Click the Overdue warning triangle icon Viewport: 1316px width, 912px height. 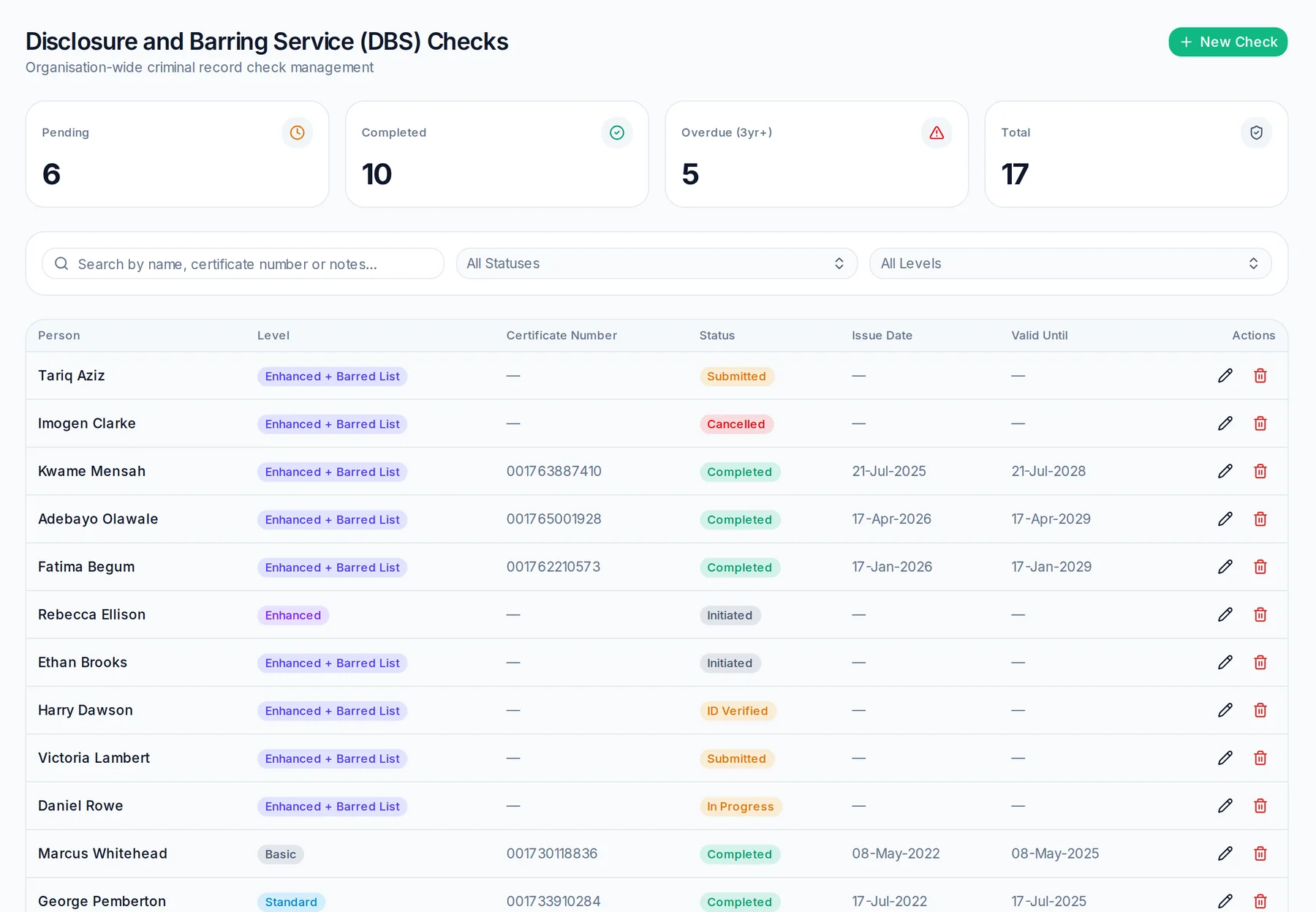[937, 132]
